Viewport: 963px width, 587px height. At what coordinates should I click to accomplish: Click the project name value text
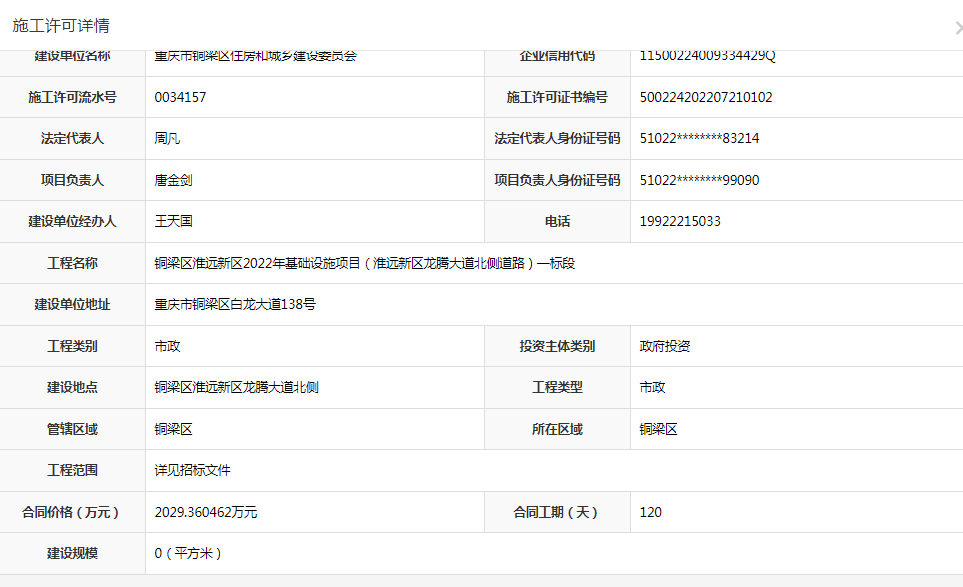click(364, 263)
